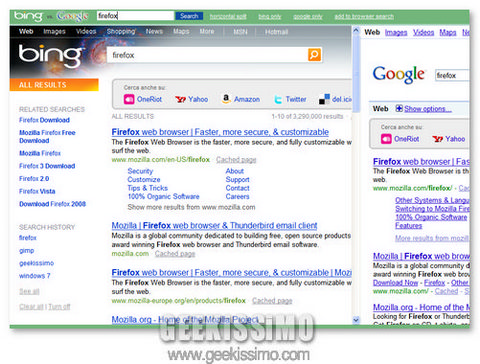480x364 pixels.
Task: Click the bing vs Google logo in the green bar
Action: click(51, 16)
